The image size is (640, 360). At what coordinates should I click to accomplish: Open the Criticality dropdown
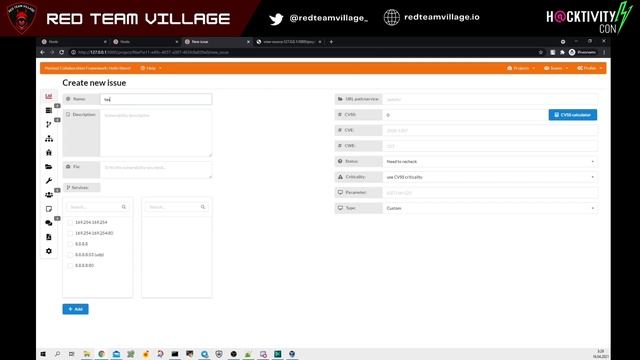tap(490, 177)
